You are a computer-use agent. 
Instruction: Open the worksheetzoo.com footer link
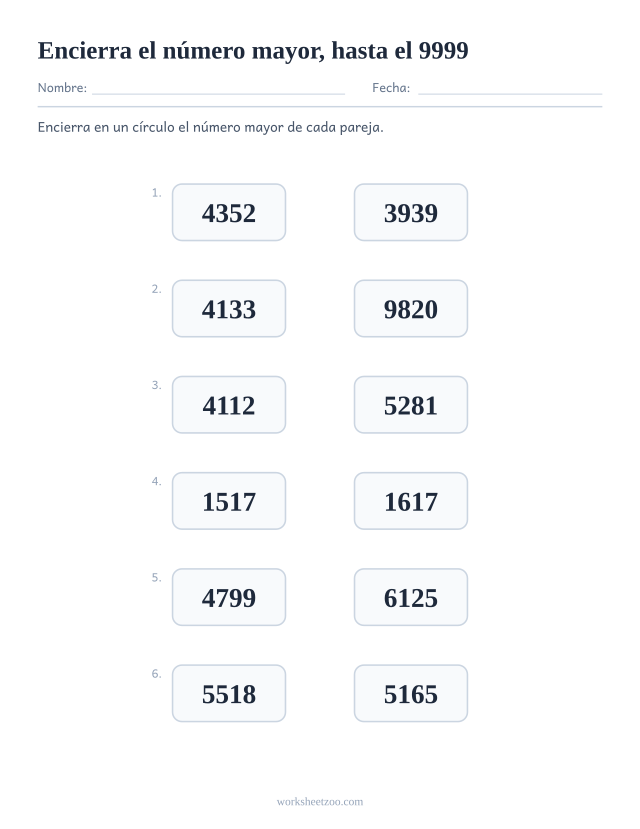320,802
